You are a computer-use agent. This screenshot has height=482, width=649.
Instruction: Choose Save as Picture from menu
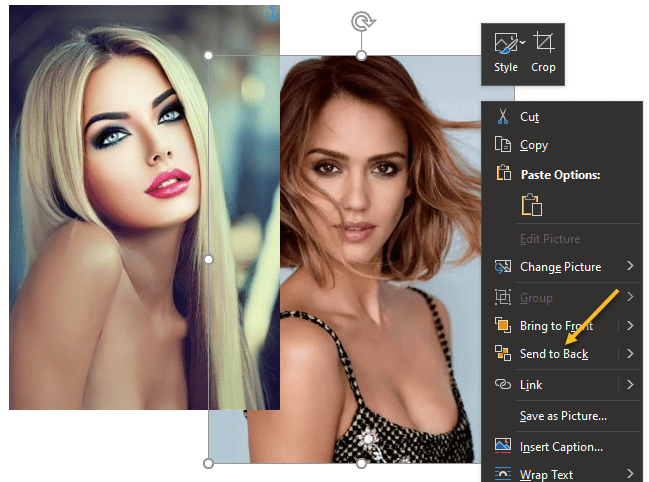click(563, 416)
